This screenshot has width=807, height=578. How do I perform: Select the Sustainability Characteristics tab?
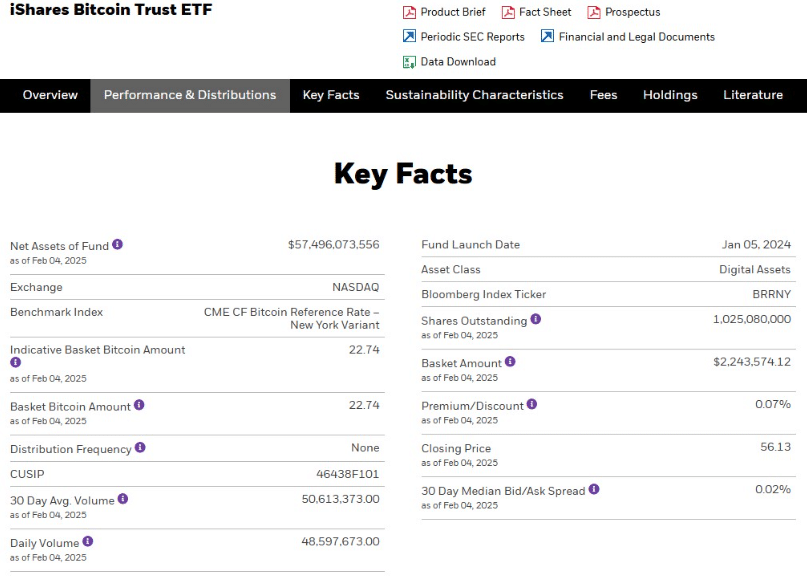(474, 95)
